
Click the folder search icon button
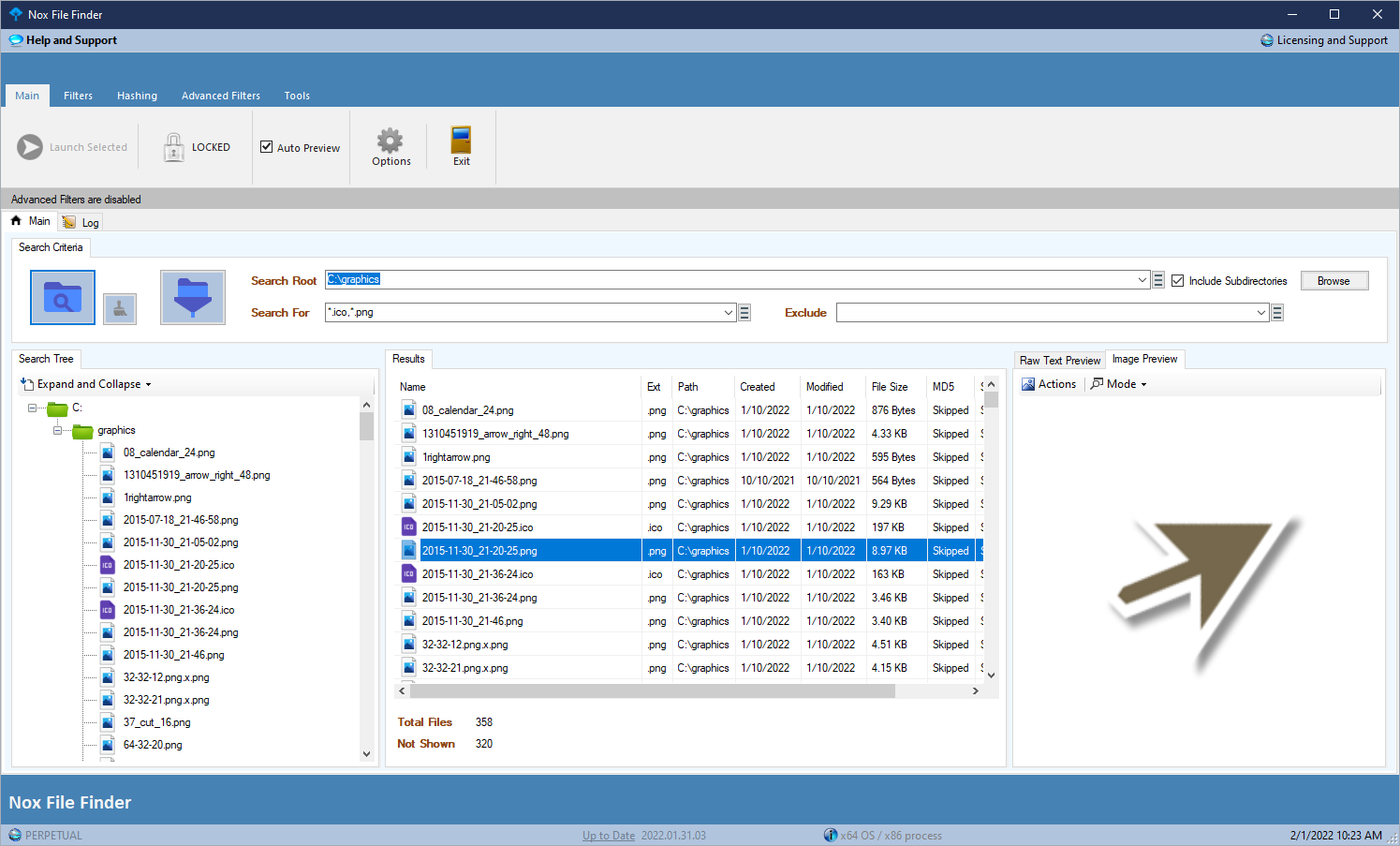click(63, 297)
